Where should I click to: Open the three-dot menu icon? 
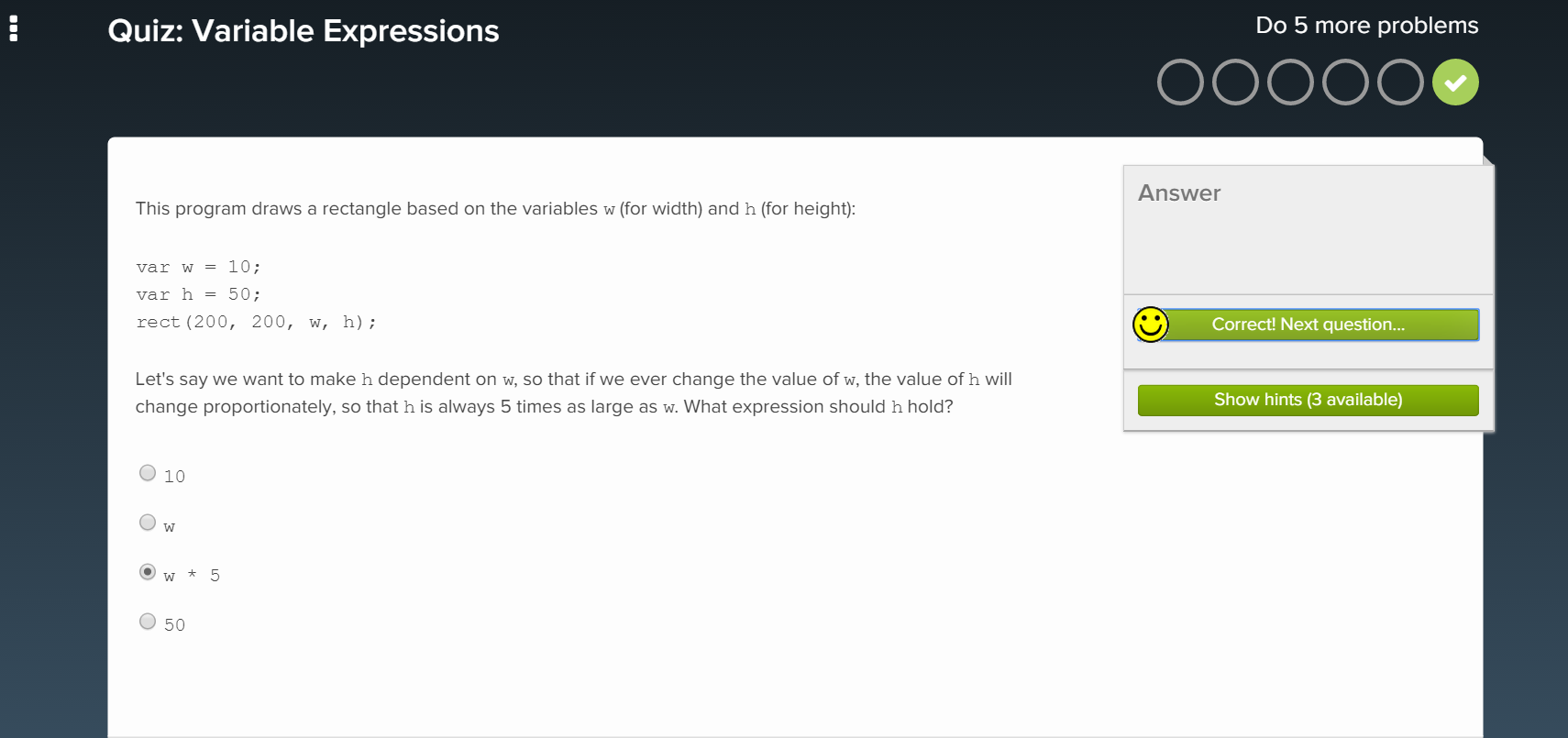14,29
